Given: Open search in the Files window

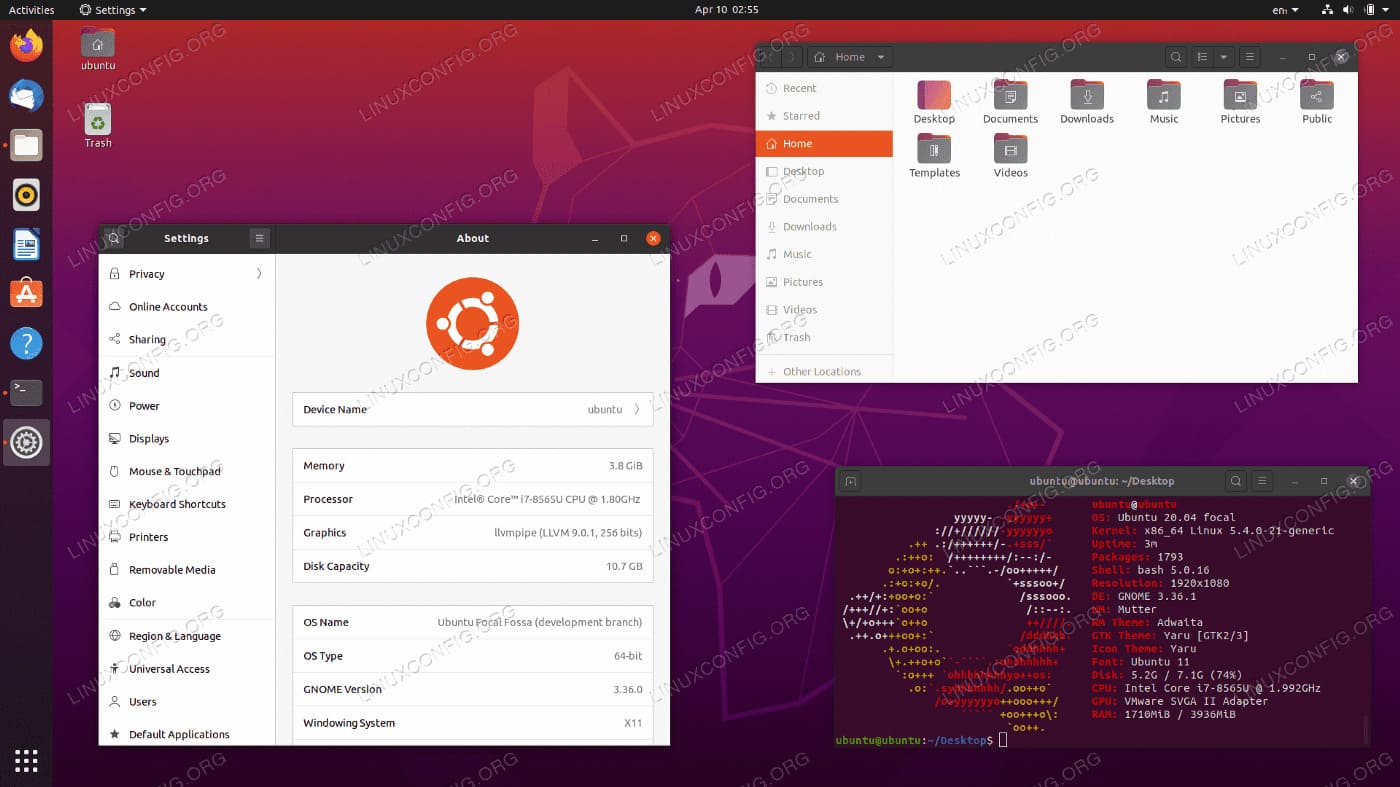Looking at the screenshot, I should click(1176, 57).
